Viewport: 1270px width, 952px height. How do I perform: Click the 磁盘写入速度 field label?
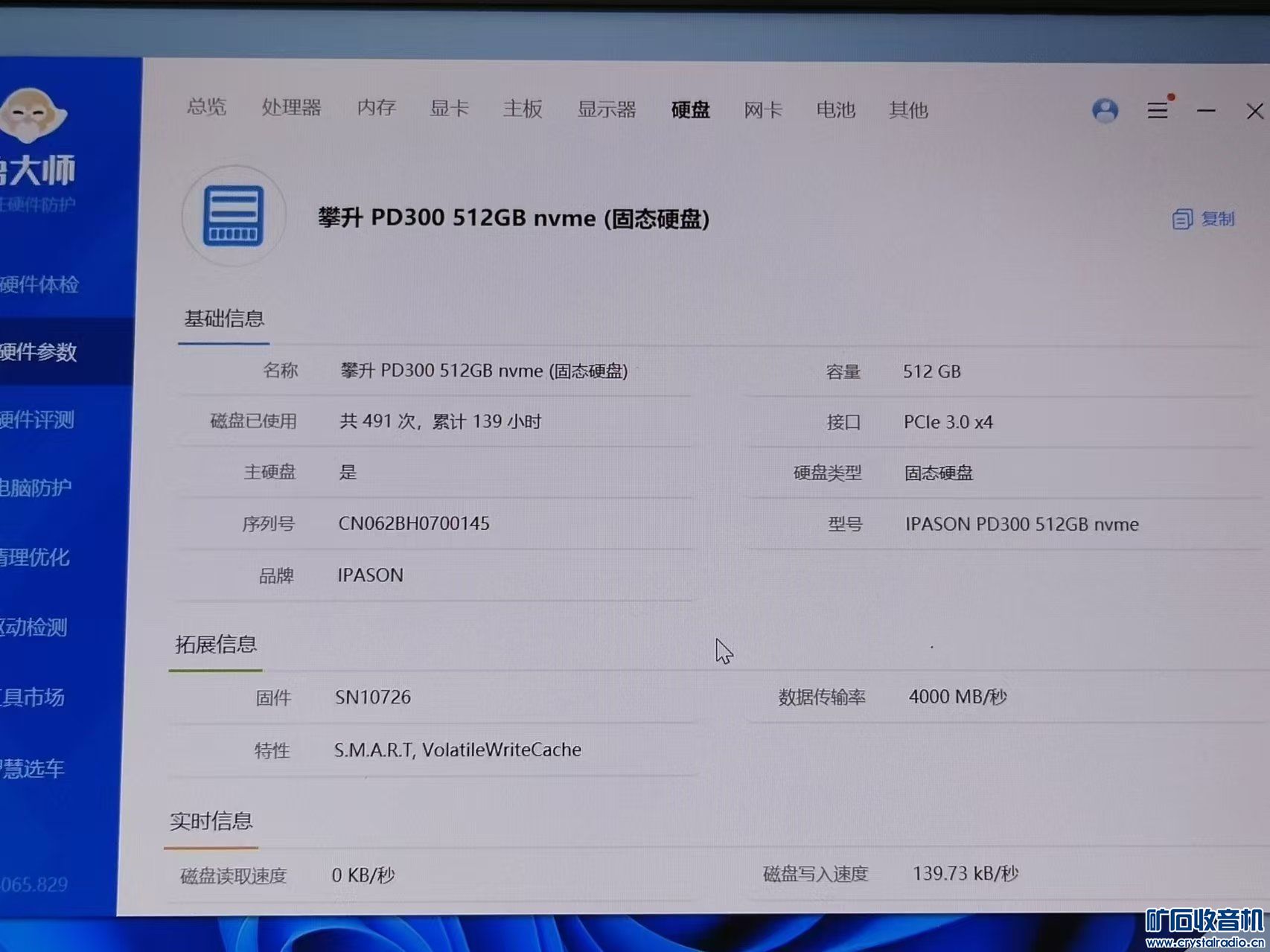pos(816,873)
